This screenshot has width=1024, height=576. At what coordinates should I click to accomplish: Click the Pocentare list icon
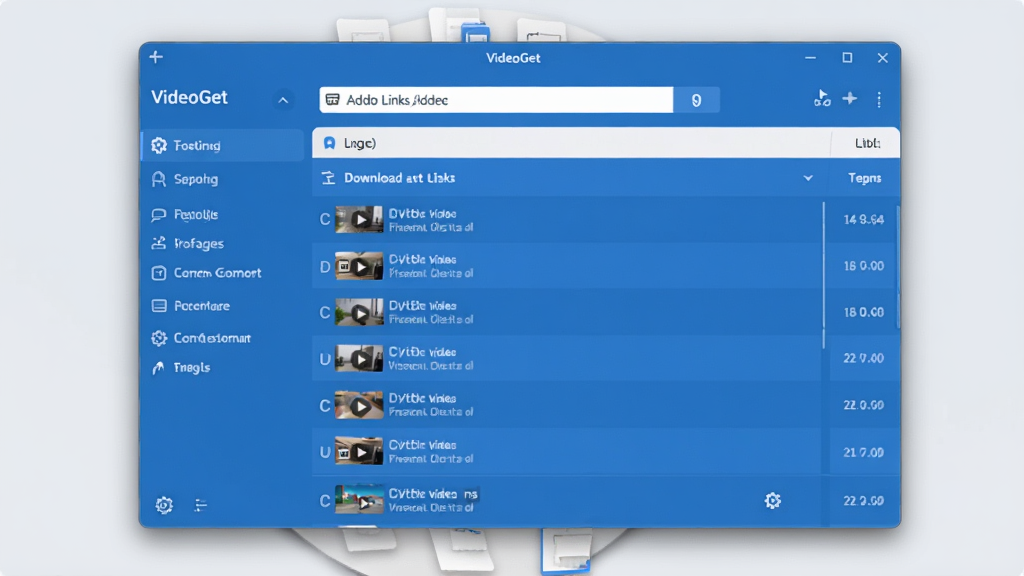click(159, 306)
